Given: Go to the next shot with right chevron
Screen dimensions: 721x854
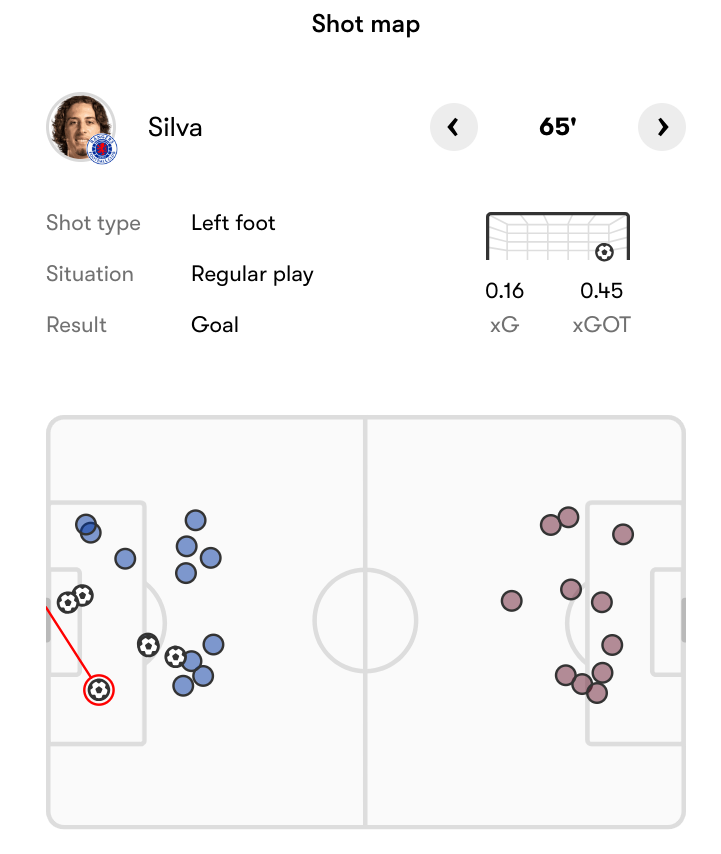Looking at the screenshot, I should coord(662,127).
